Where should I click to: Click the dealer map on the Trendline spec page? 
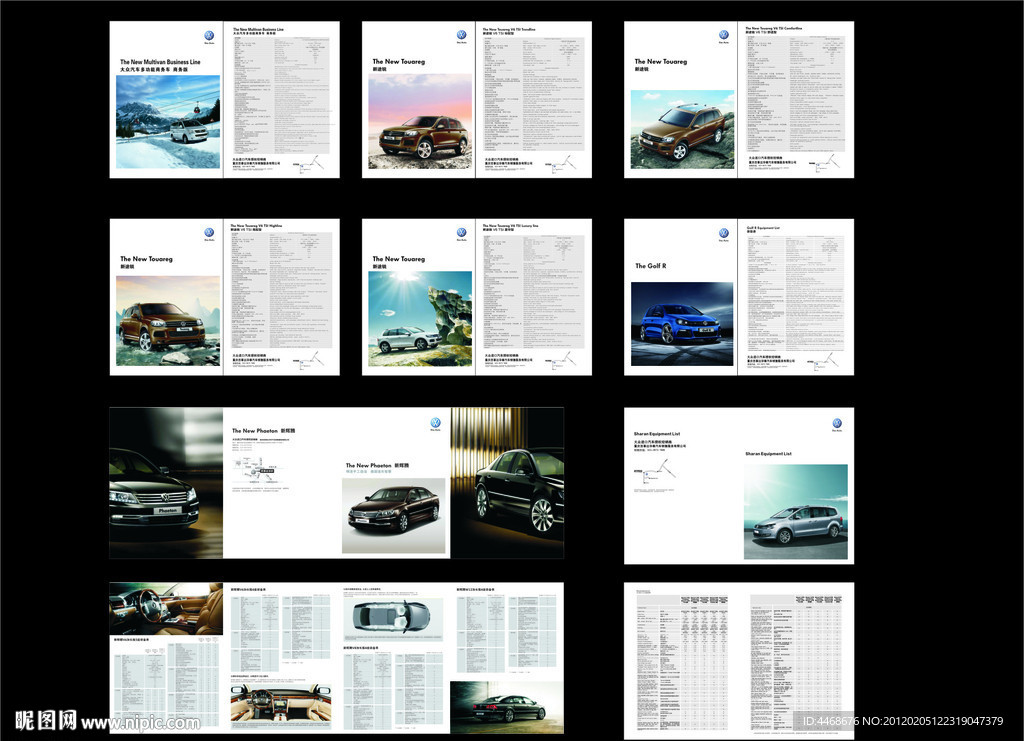[561, 163]
